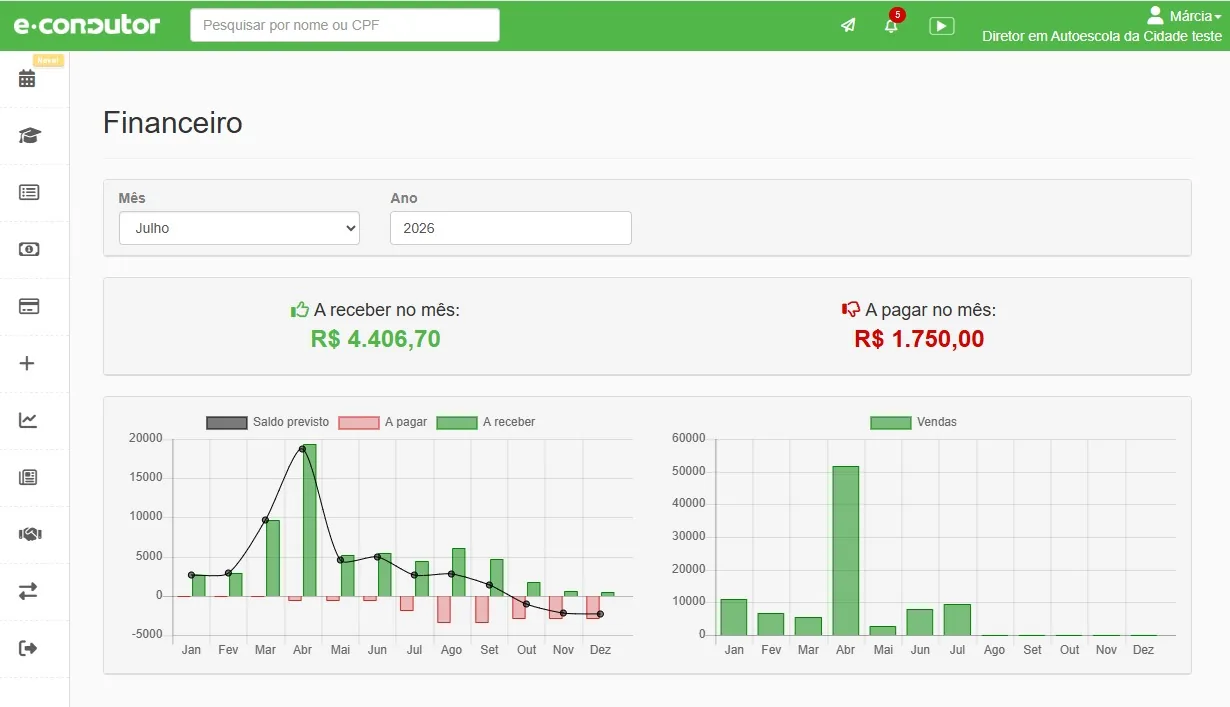Toggle Saldo previsto legend item
Image resolution: width=1230 pixels, height=707 pixels.
[268, 422]
